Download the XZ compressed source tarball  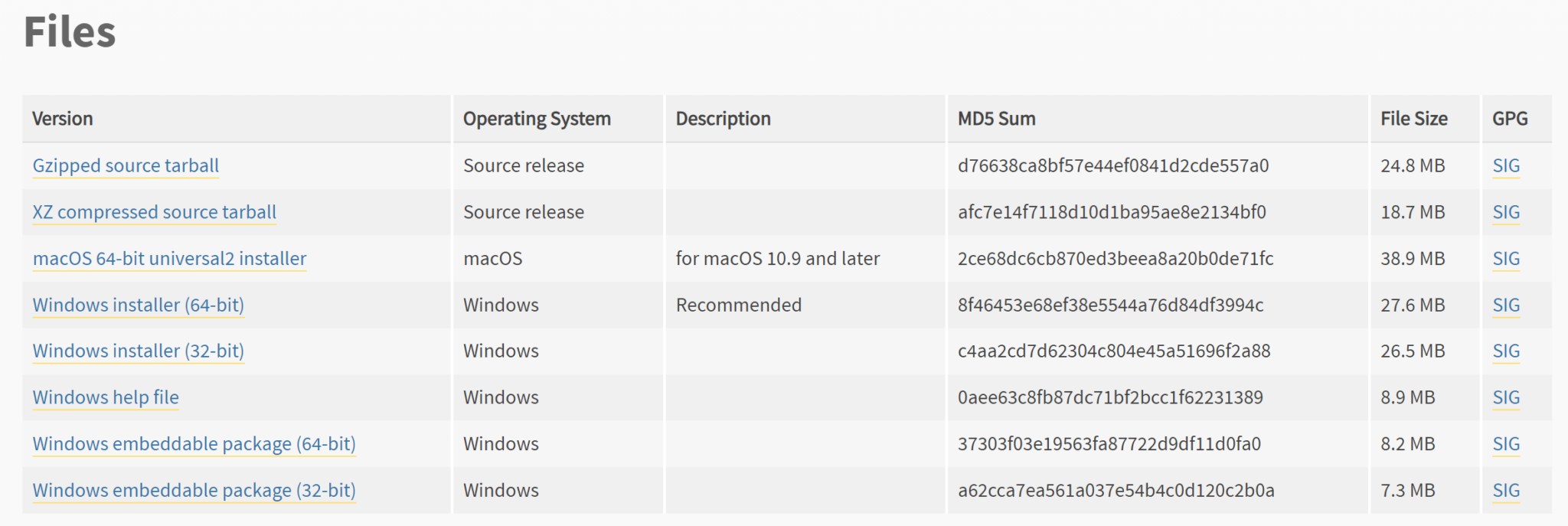(154, 212)
